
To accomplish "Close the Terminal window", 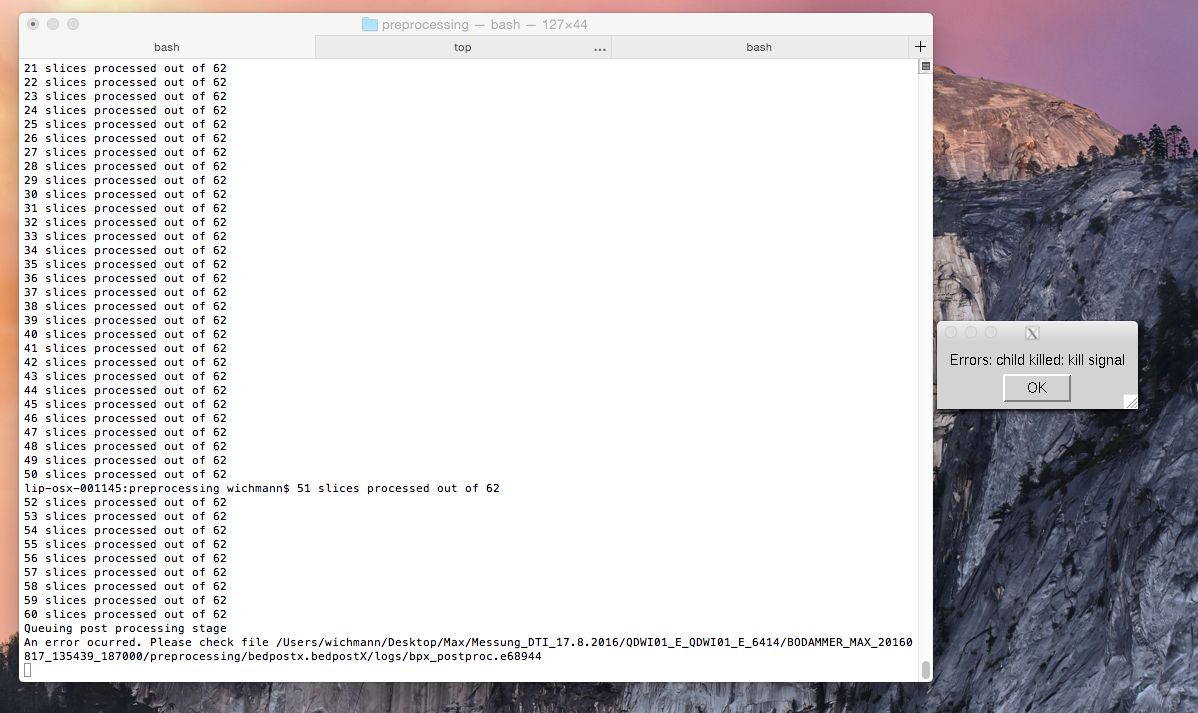I will [33, 24].
